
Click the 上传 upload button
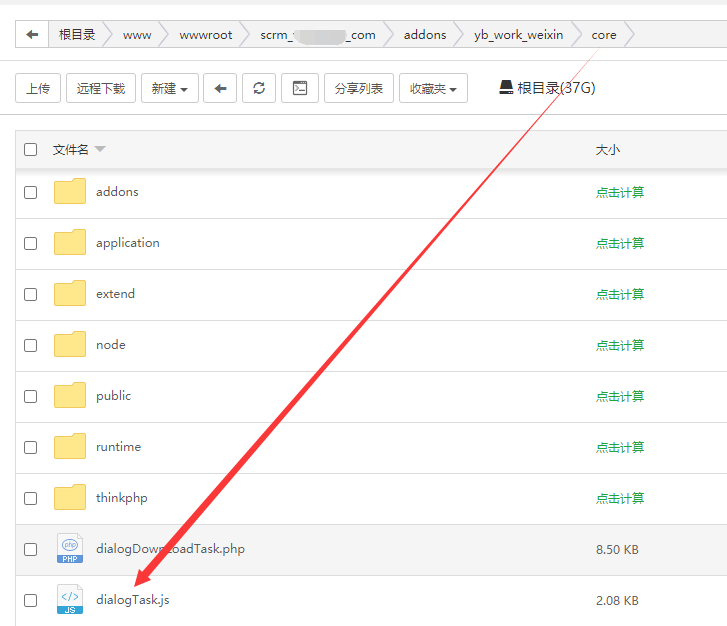(38, 88)
